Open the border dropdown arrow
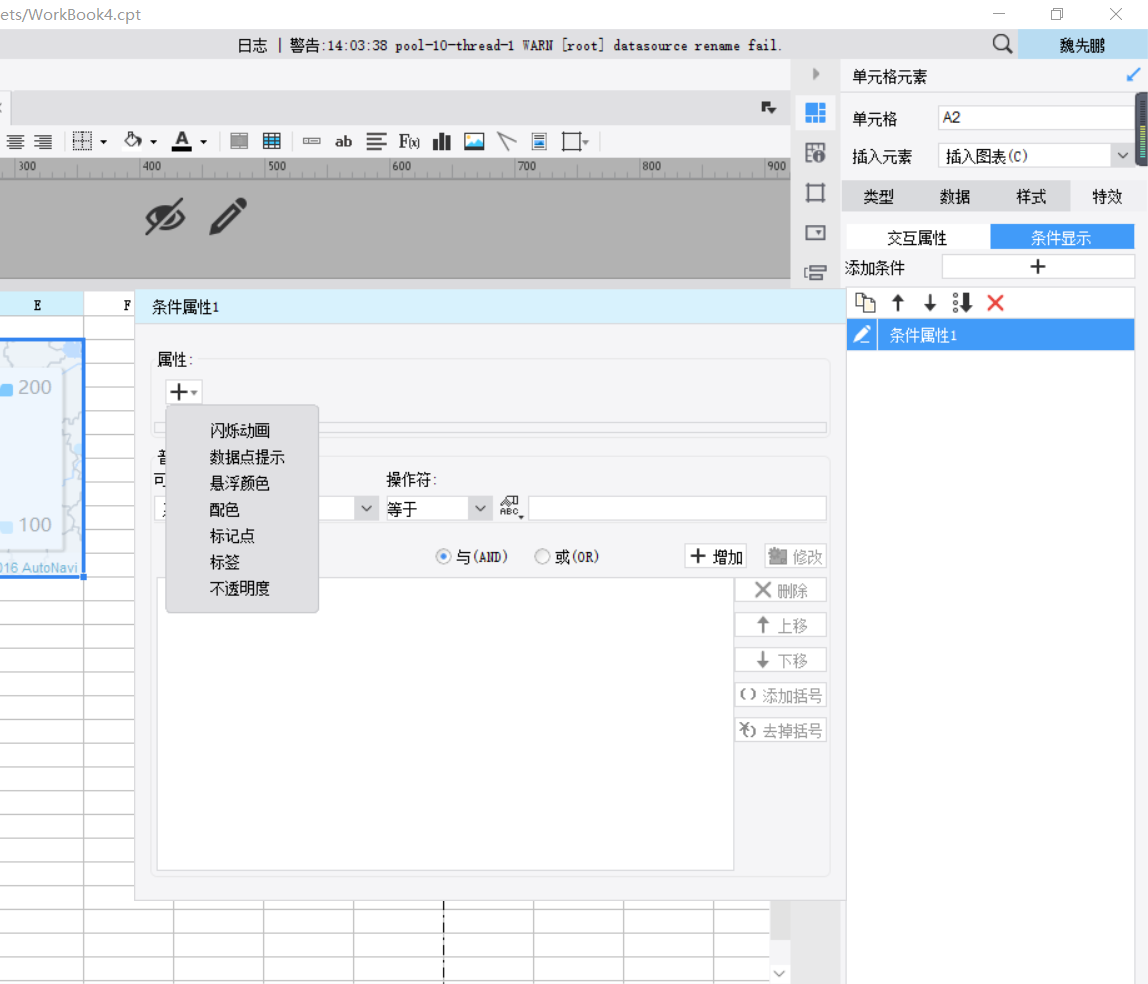This screenshot has height=984, width=1148. (103, 142)
